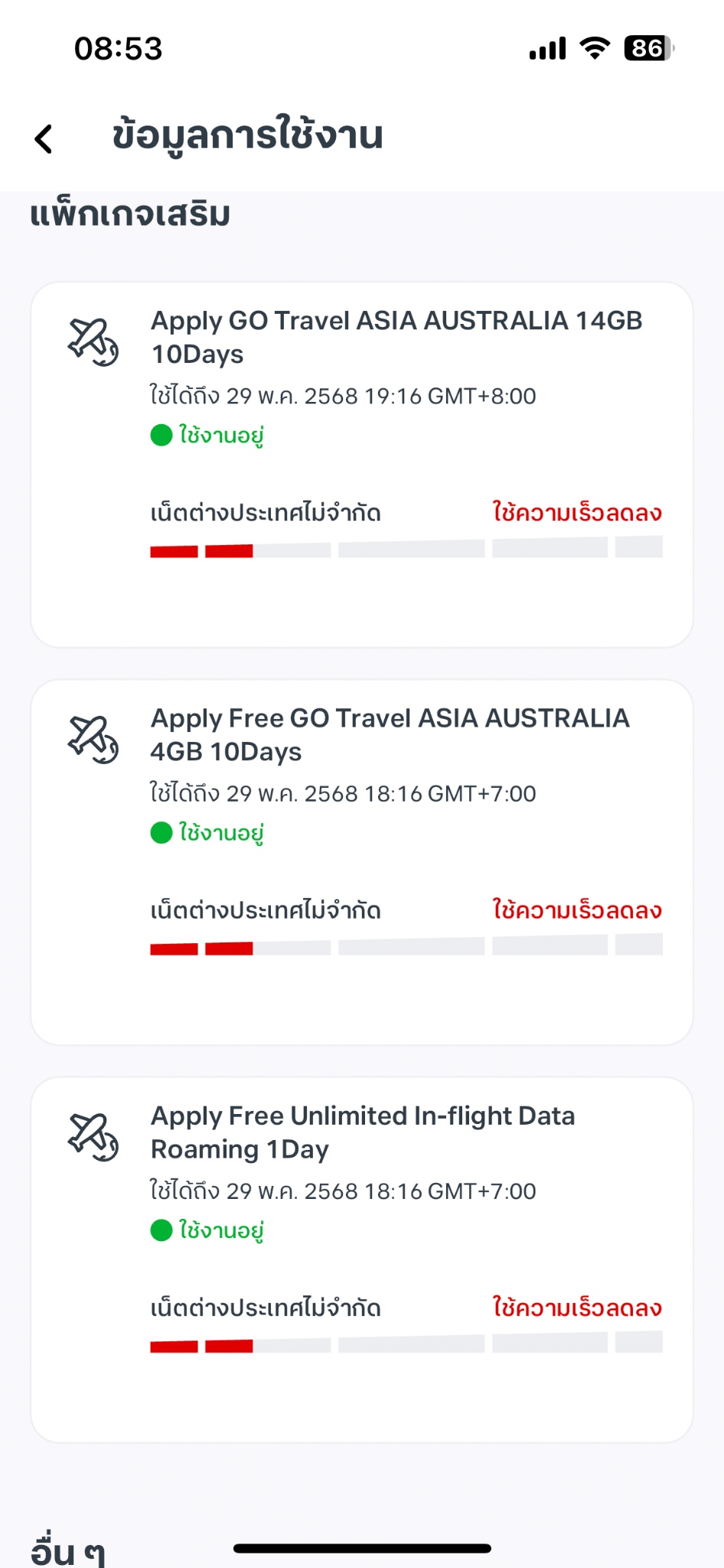
Task: Tap usage progress bar of In-flight Roaming package
Action: 406,1342
